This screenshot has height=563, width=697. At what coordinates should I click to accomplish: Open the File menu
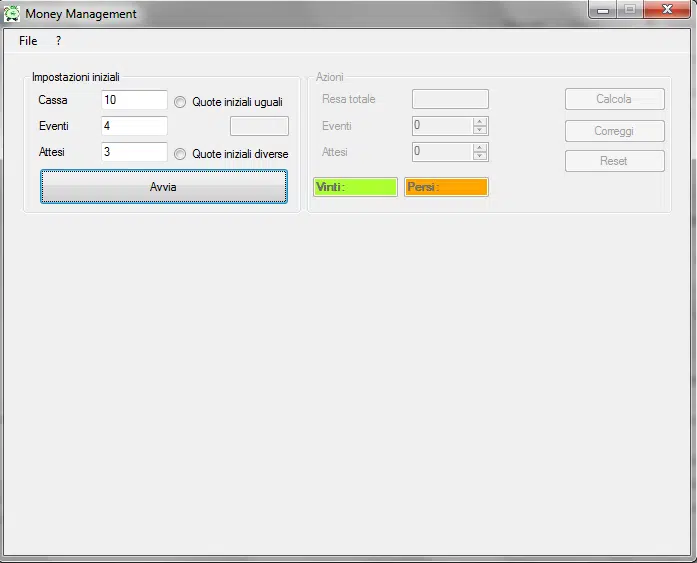point(28,41)
